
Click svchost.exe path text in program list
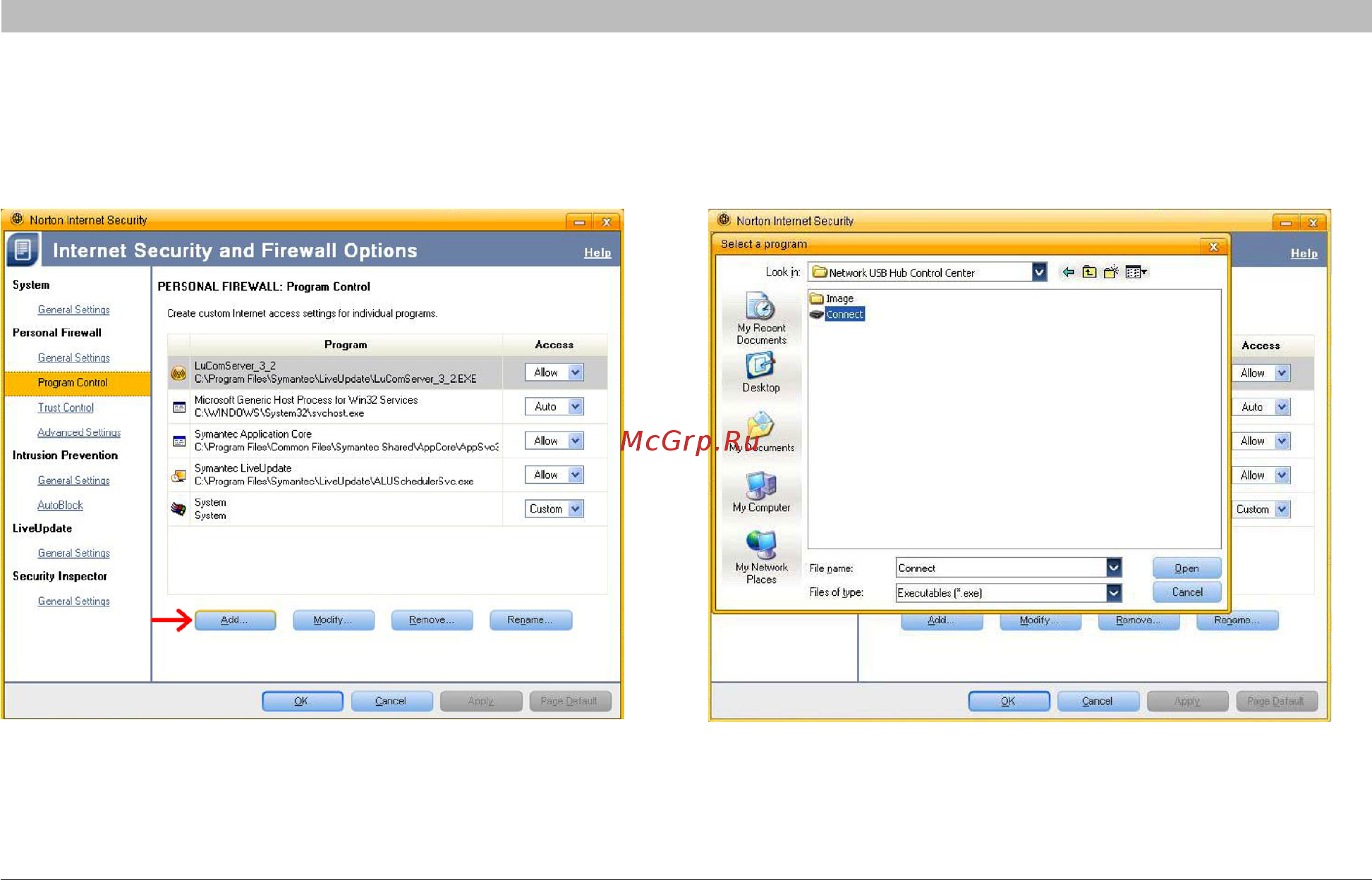(279, 413)
